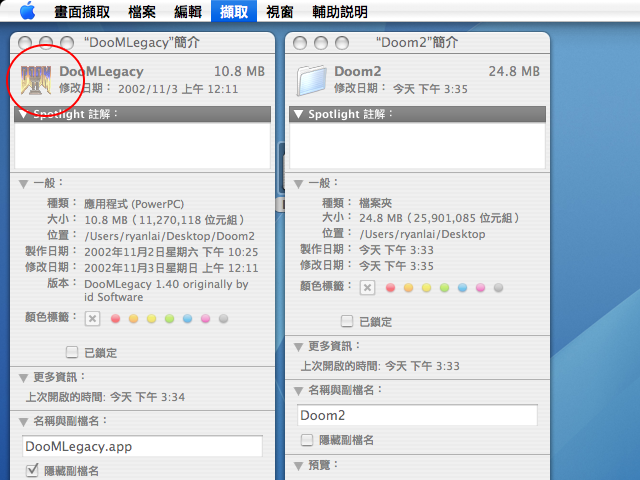Image resolution: width=640 pixels, height=480 pixels.
Task: Open the Apple menu
Action: 27,11
